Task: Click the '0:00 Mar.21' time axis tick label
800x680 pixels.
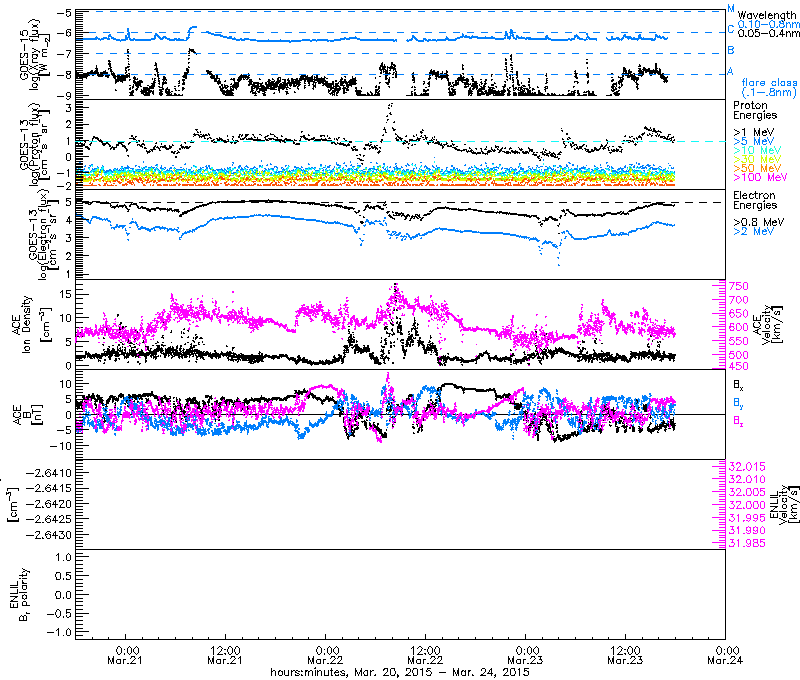Action: coord(126,655)
